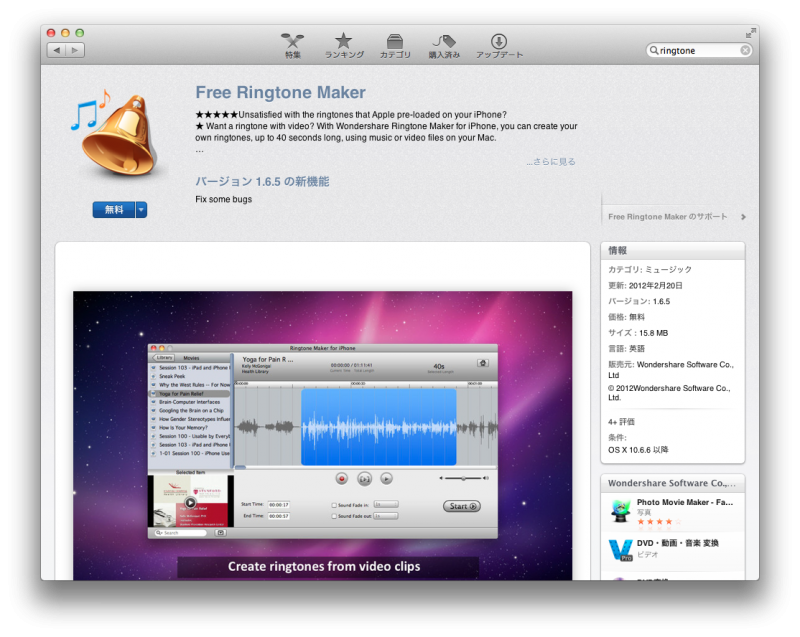Click the 4+ 評価 rating text
Image resolution: width=800 pixels, height=637 pixels.
[621, 422]
